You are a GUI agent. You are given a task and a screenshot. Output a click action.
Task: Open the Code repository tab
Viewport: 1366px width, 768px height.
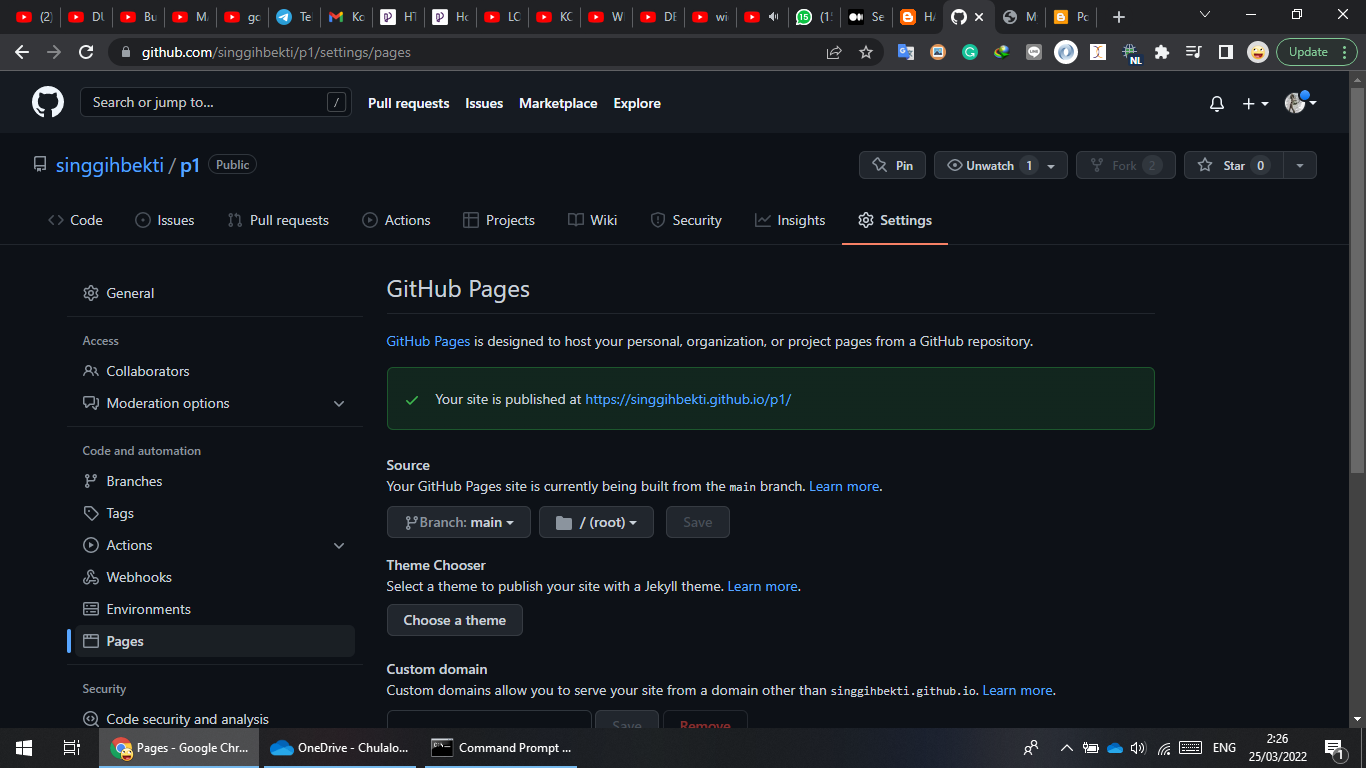(x=75, y=220)
